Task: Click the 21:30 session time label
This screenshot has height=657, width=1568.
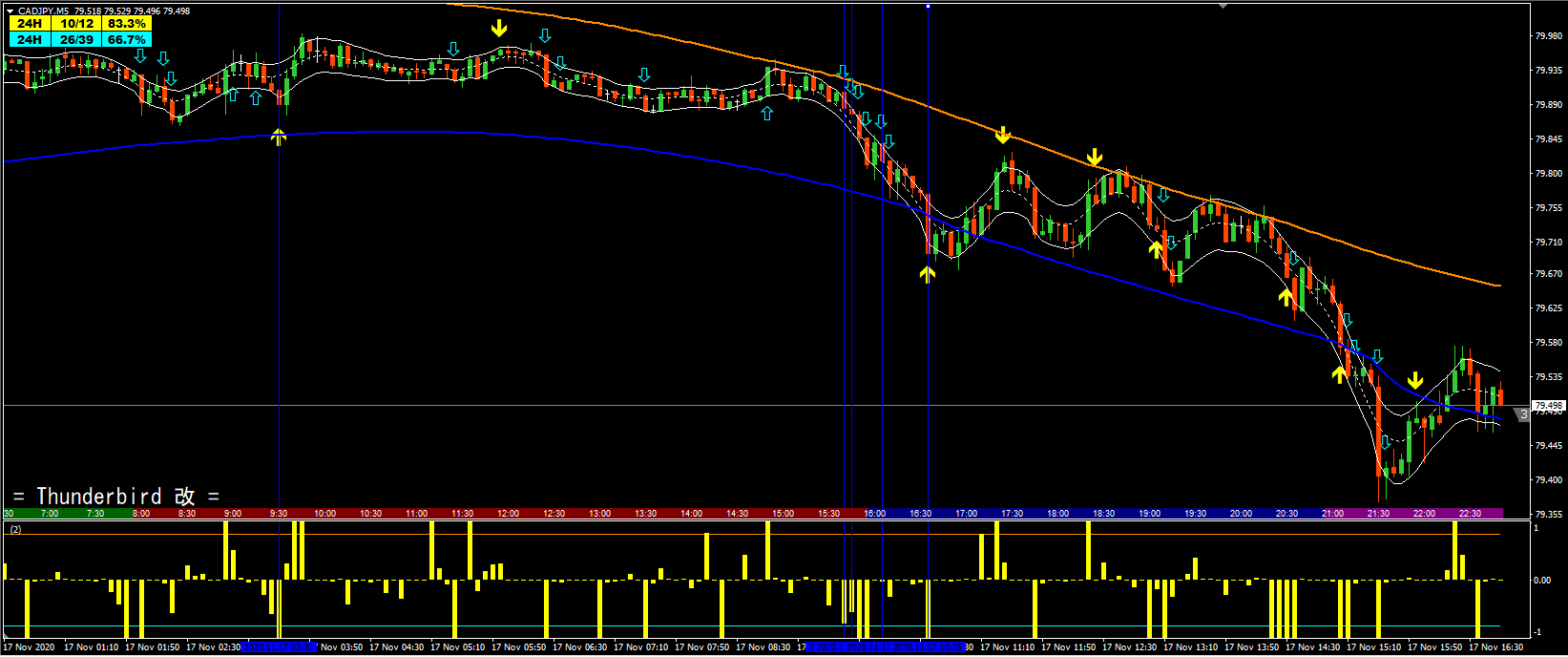Action: (1378, 514)
